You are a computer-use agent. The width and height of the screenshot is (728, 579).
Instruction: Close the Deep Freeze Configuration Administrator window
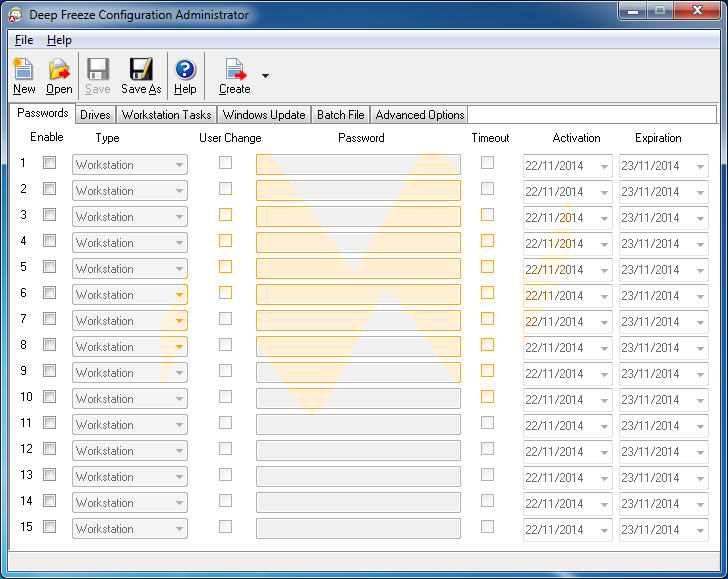(697, 11)
